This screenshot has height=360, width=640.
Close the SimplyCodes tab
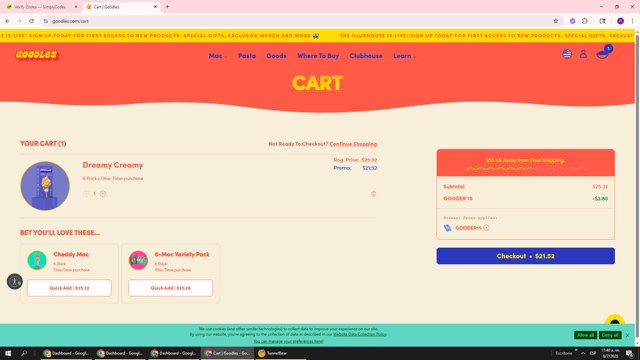(x=76, y=7)
